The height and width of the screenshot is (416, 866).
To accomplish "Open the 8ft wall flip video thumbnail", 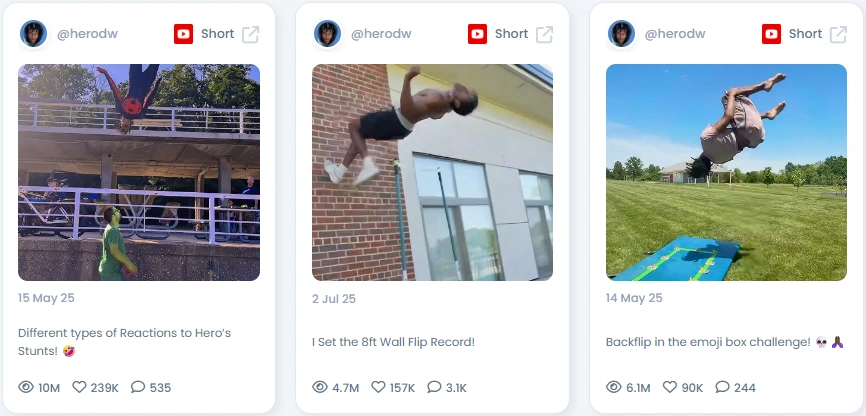I will [x=432, y=172].
